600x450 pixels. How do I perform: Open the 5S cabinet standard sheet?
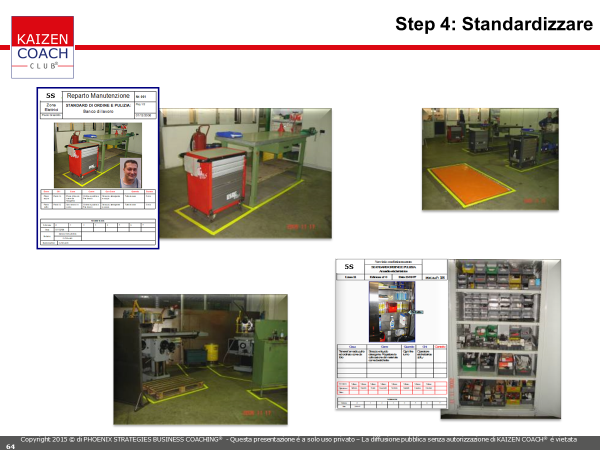tap(391, 334)
